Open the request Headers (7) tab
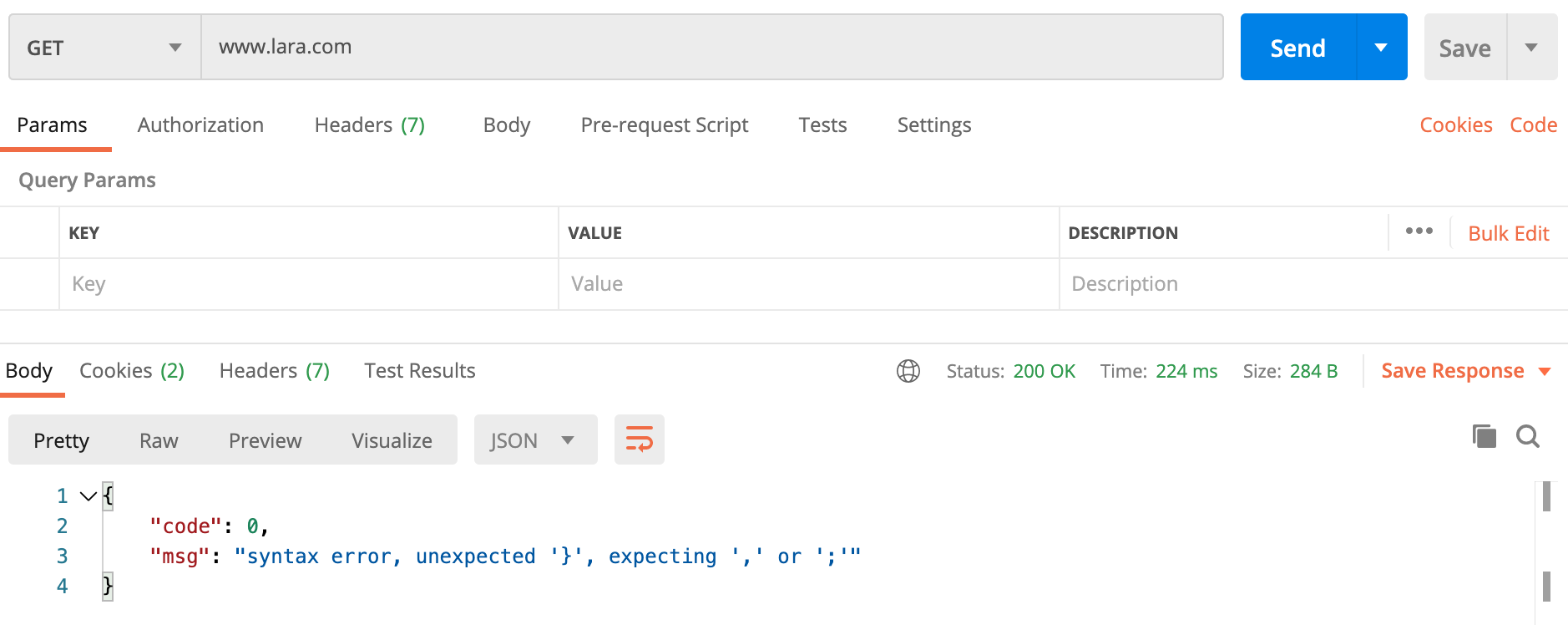The height and width of the screenshot is (625, 1568). (x=369, y=125)
